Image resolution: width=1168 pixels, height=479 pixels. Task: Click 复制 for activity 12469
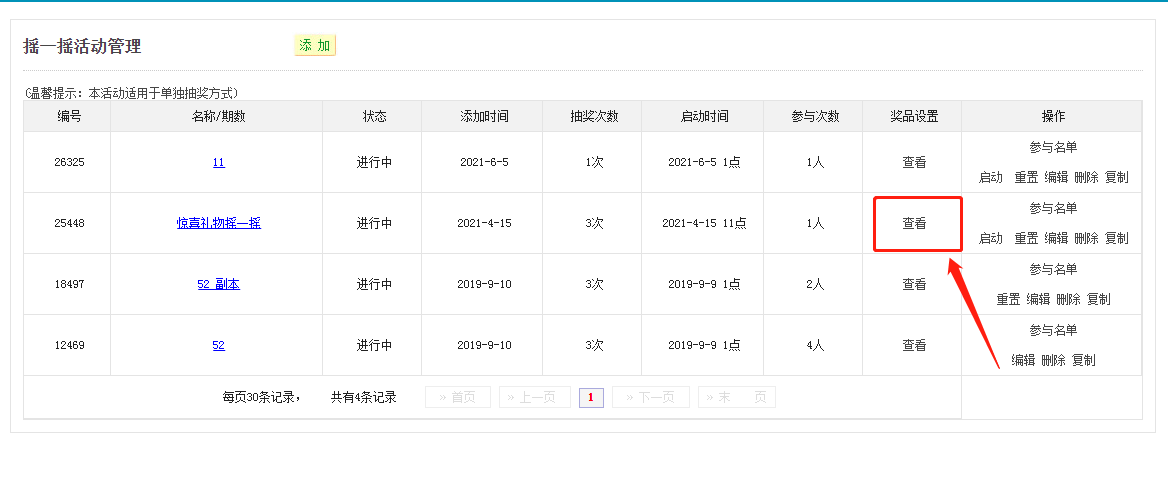coord(1083,361)
